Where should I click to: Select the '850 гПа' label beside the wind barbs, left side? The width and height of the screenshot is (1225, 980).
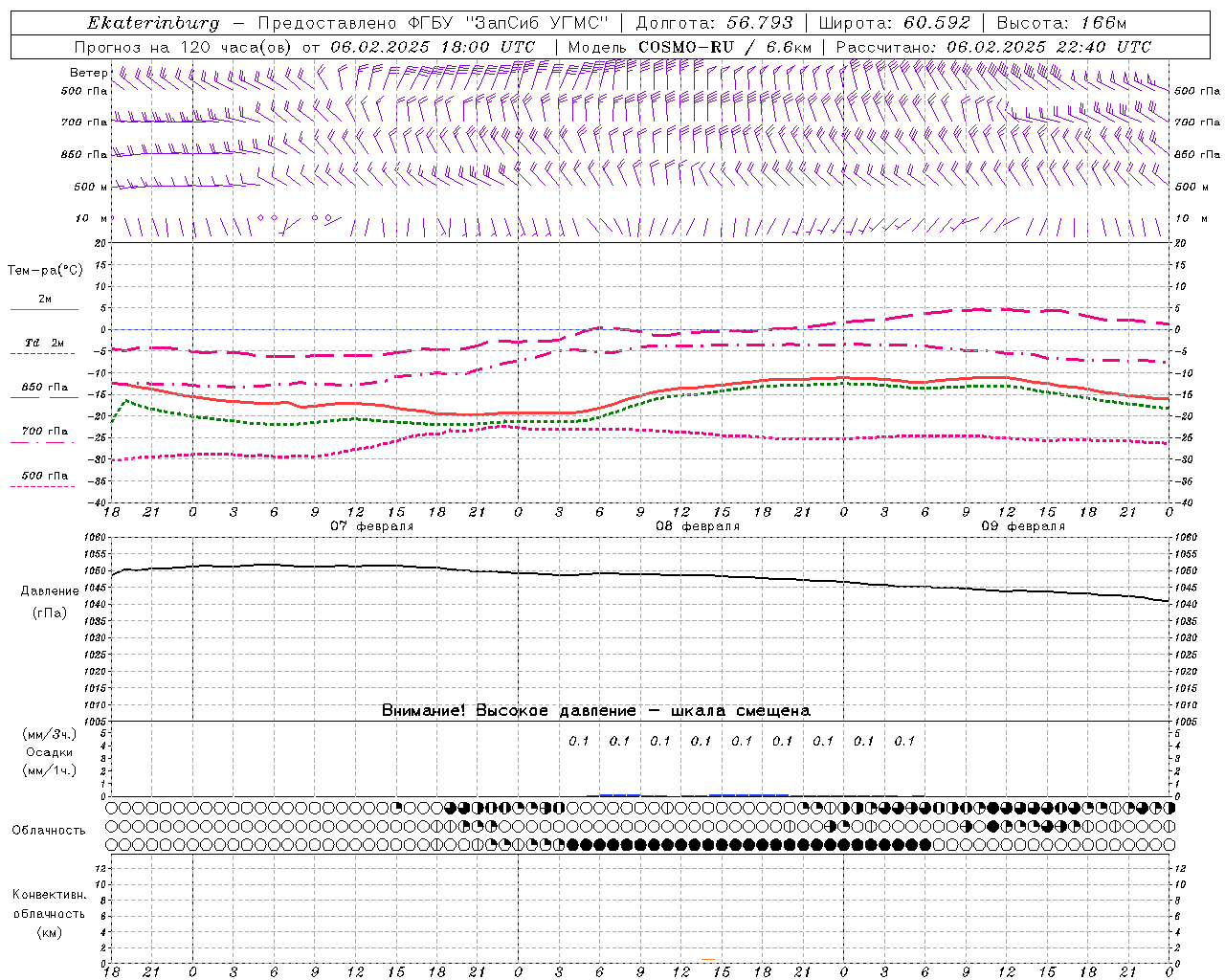pos(84,154)
